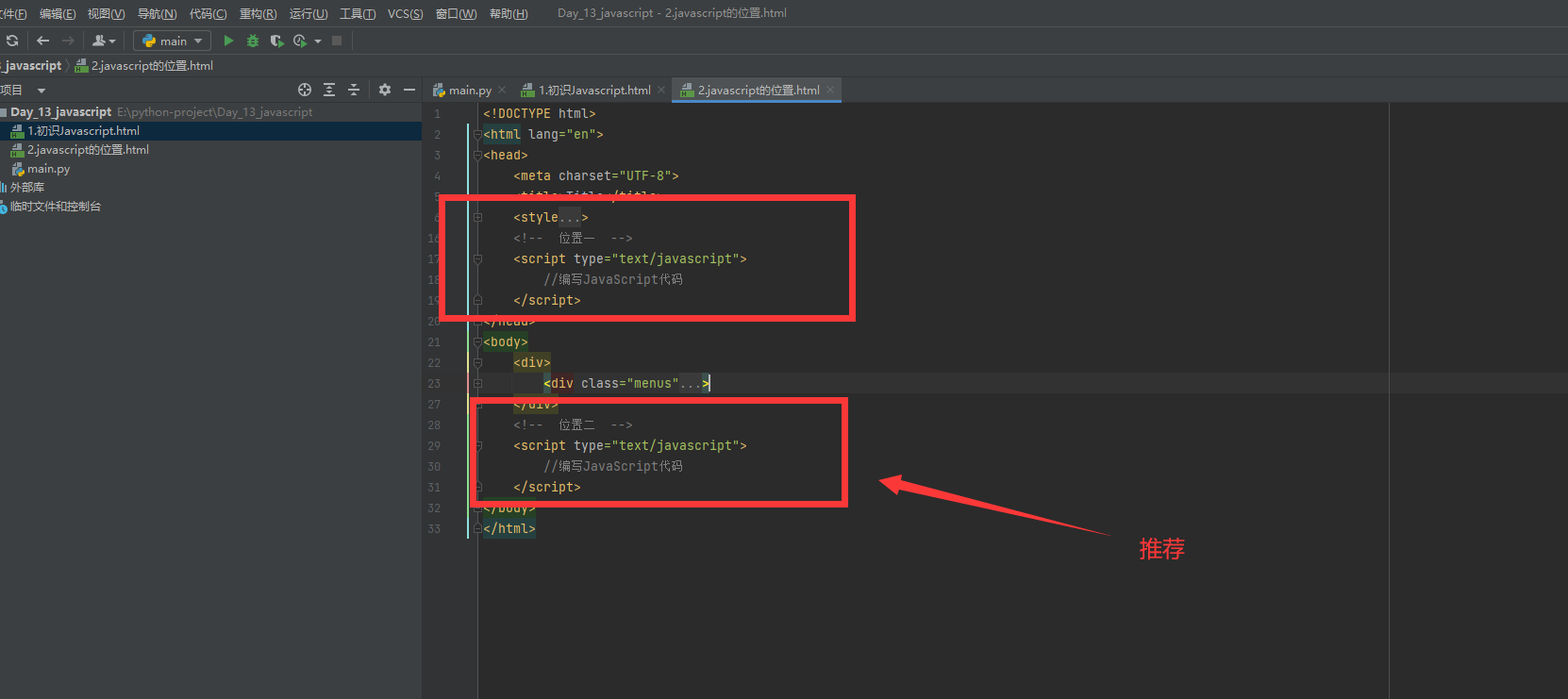The width and height of the screenshot is (1568, 699).
Task: Expand folded div class="menus" marker on line 23
Action: (x=477, y=384)
